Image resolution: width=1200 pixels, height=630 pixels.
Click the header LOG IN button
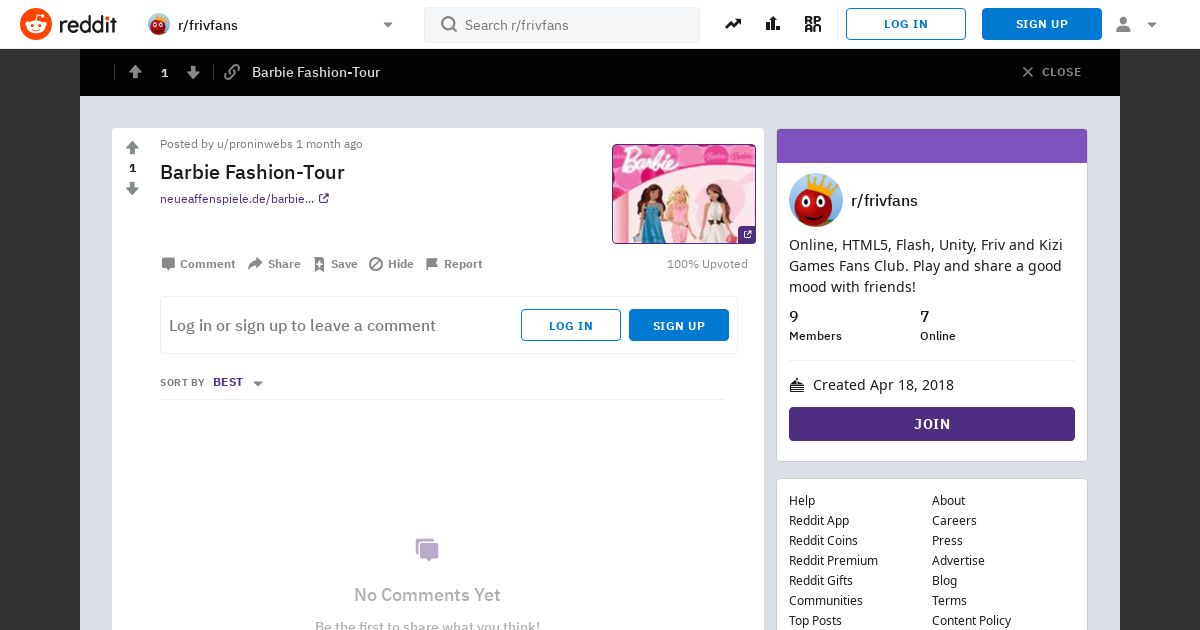pos(906,24)
